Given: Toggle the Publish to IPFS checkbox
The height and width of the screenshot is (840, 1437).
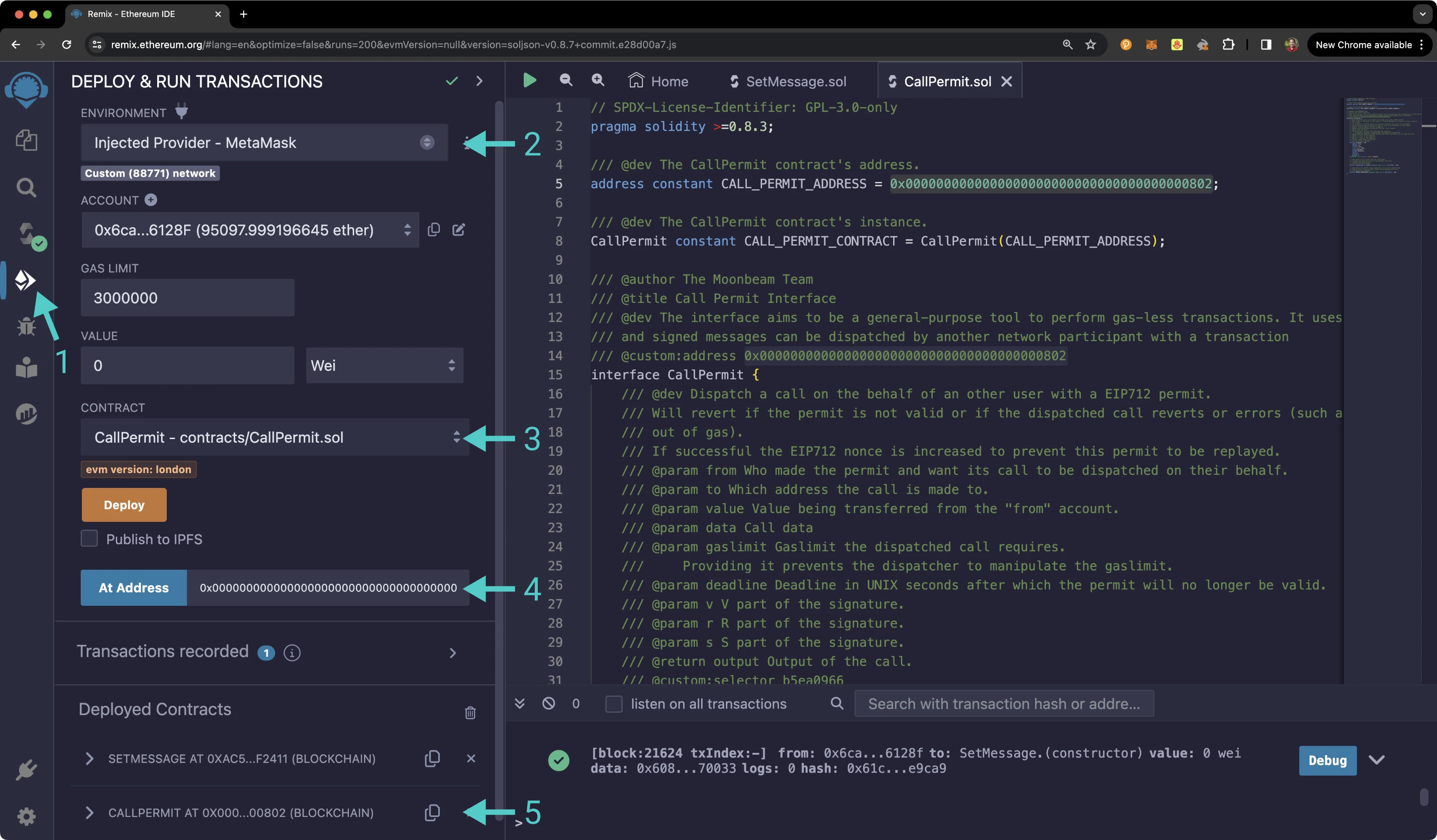Looking at the screenshot, I should pos(89,538).
